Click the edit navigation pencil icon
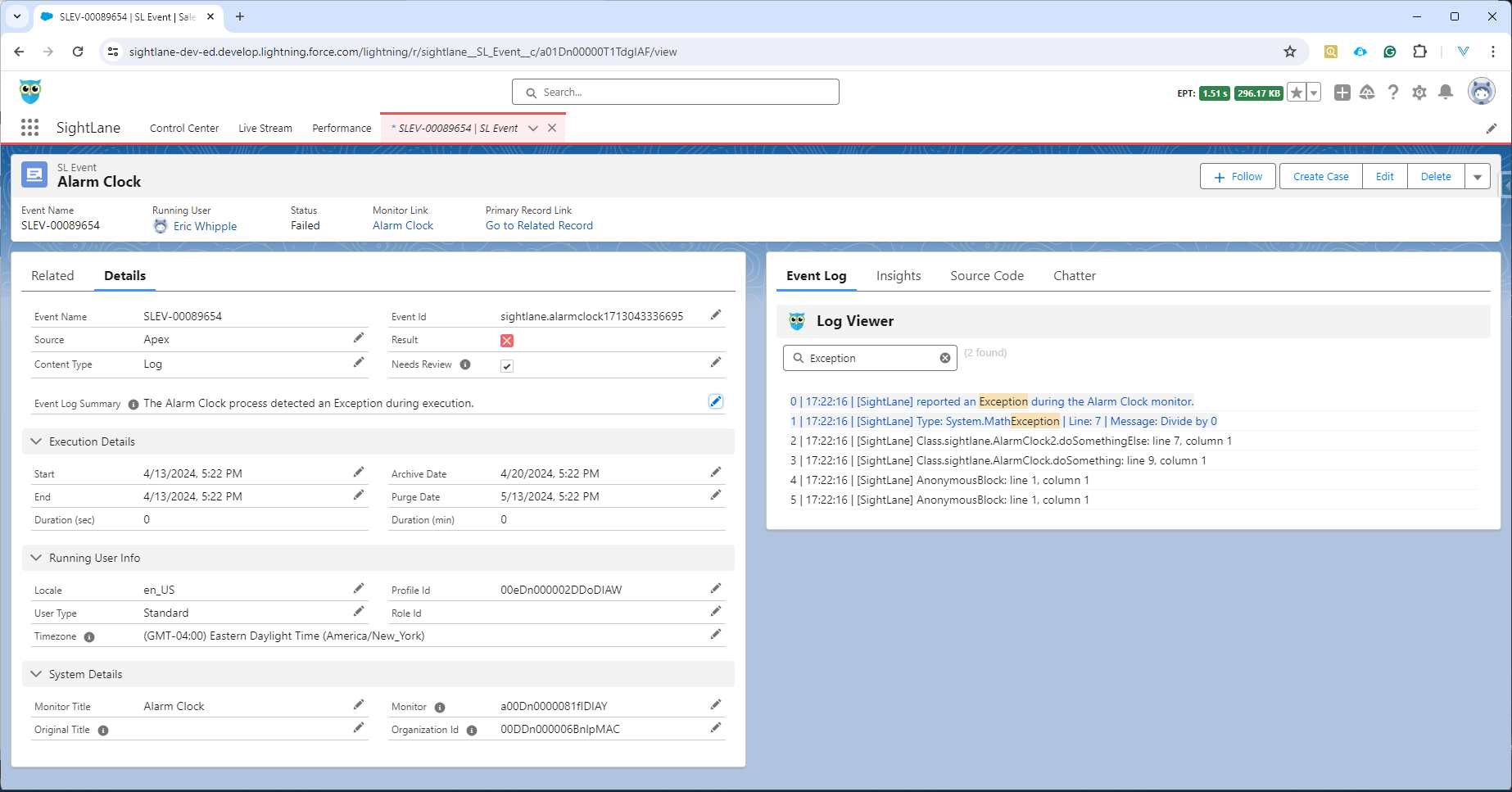The height and width of the screenshot is (792, 1512). tap(1492, 129)
